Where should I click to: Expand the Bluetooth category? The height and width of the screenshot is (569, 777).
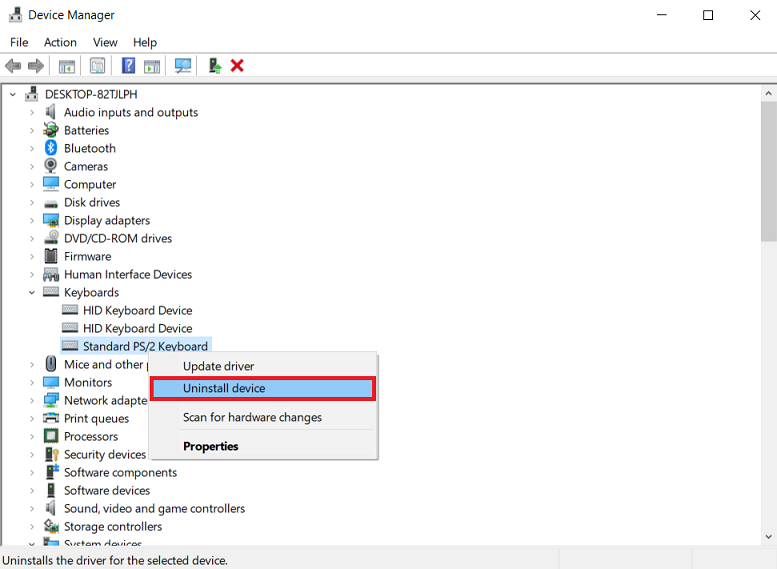click(x=32, y=148)
